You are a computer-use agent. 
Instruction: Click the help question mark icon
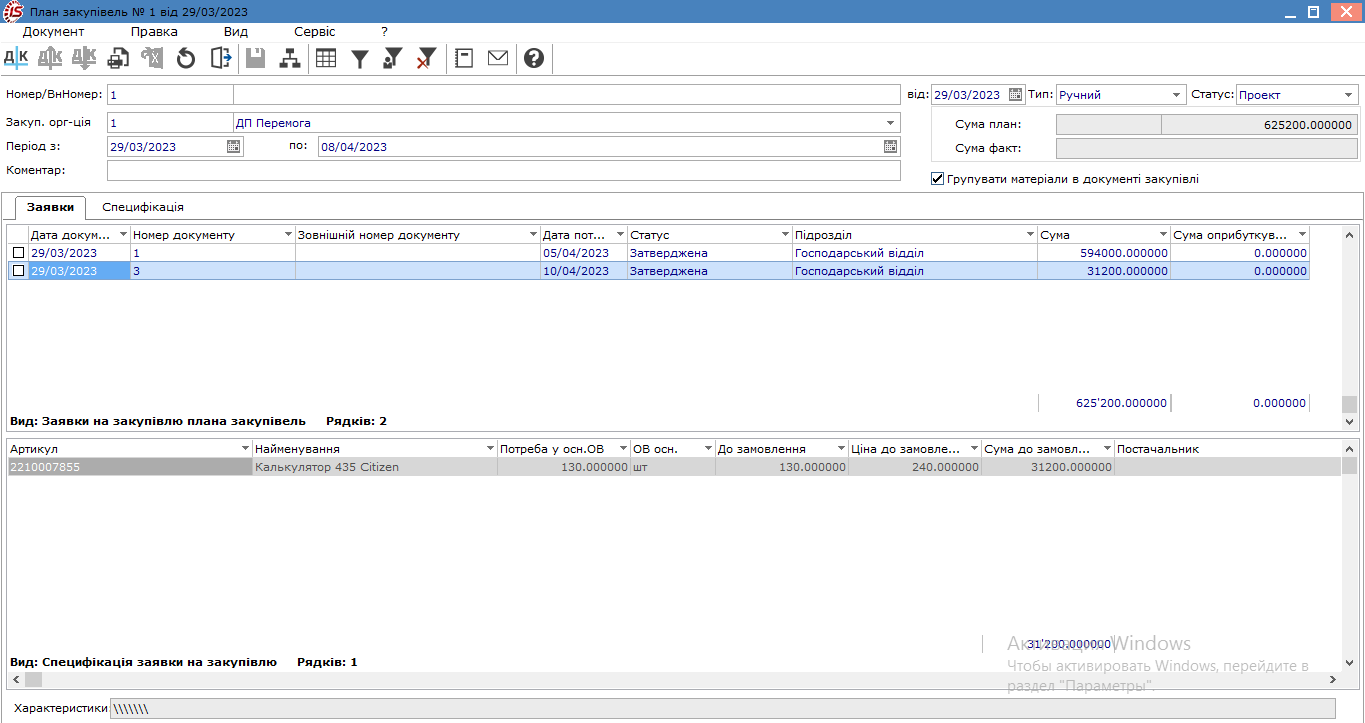point(534,58)
